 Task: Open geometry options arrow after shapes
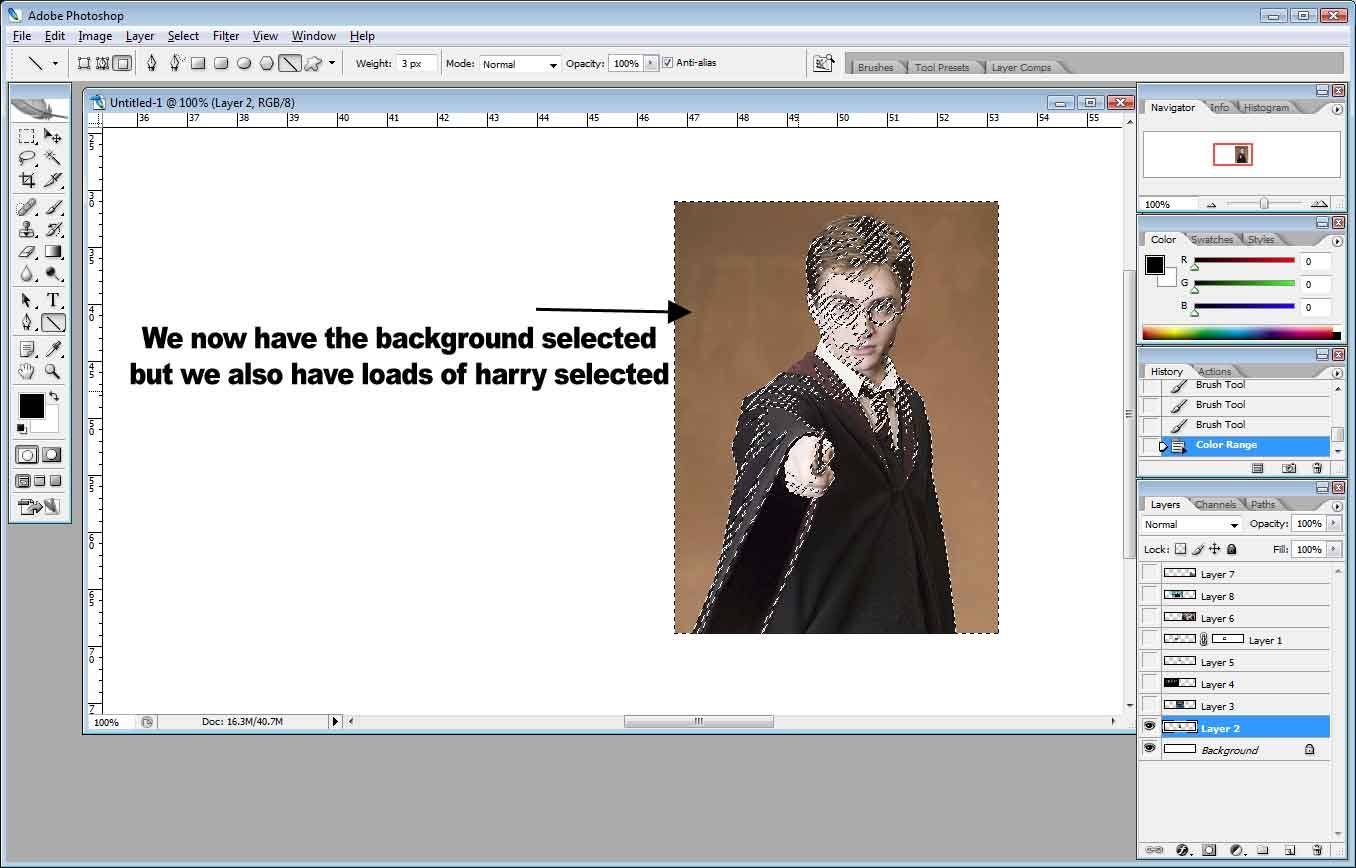(332, 63)
